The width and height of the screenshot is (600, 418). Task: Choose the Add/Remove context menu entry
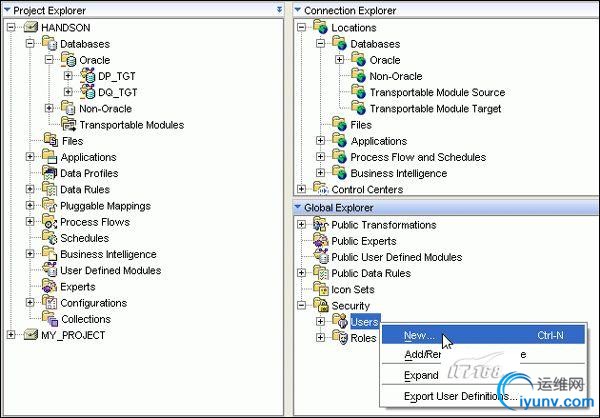click(483, 354)
